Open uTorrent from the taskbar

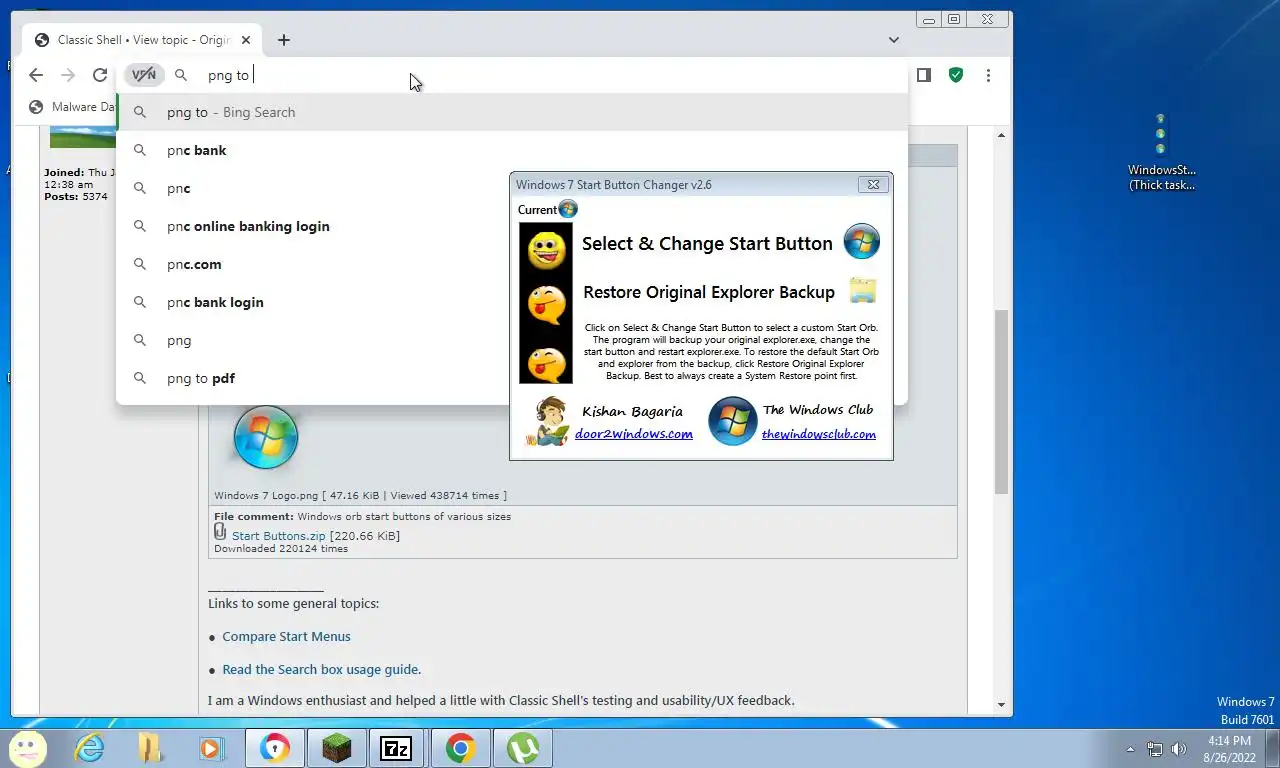pos(522,748)
